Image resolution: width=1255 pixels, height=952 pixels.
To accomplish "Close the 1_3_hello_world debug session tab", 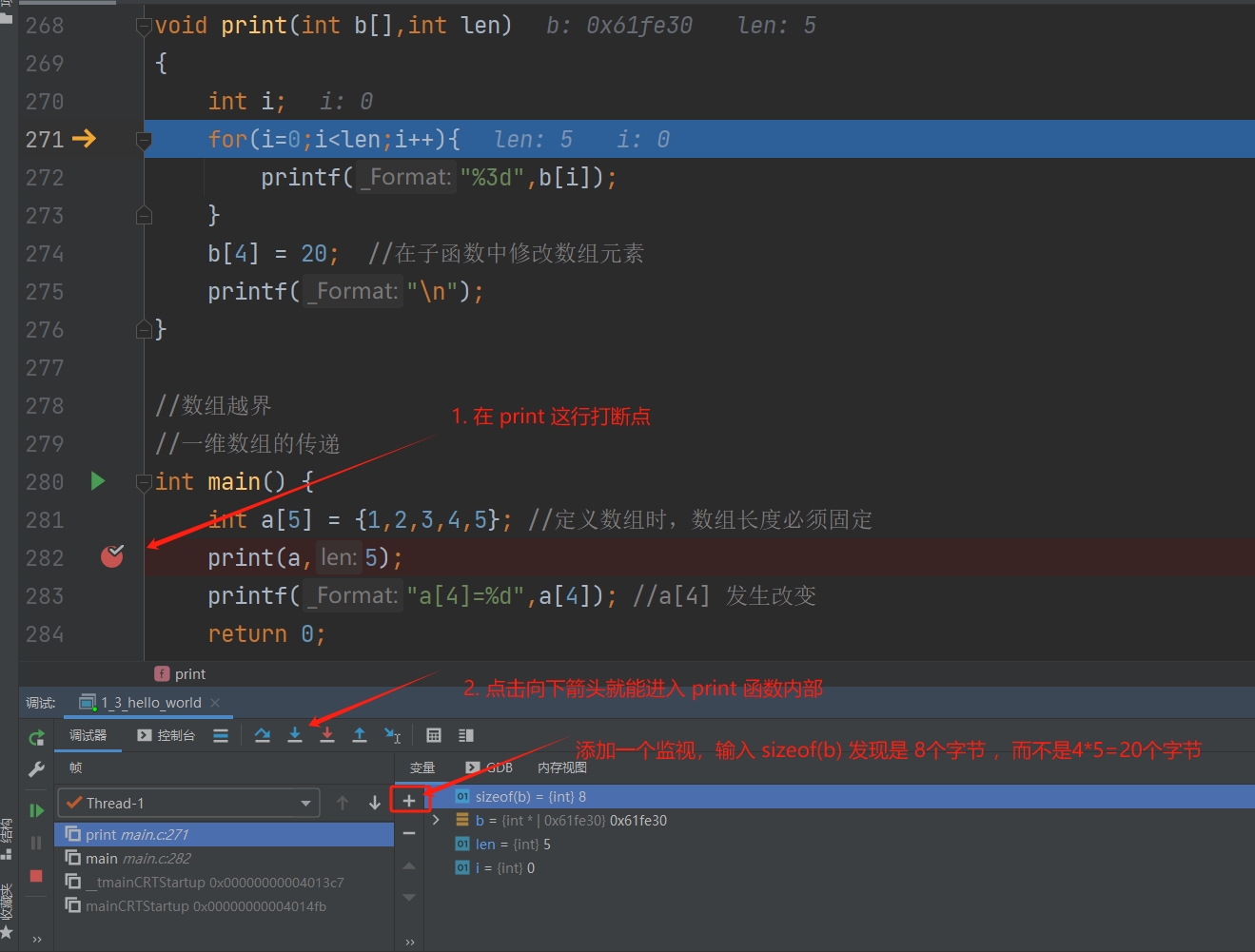I will tap(215, 703).
